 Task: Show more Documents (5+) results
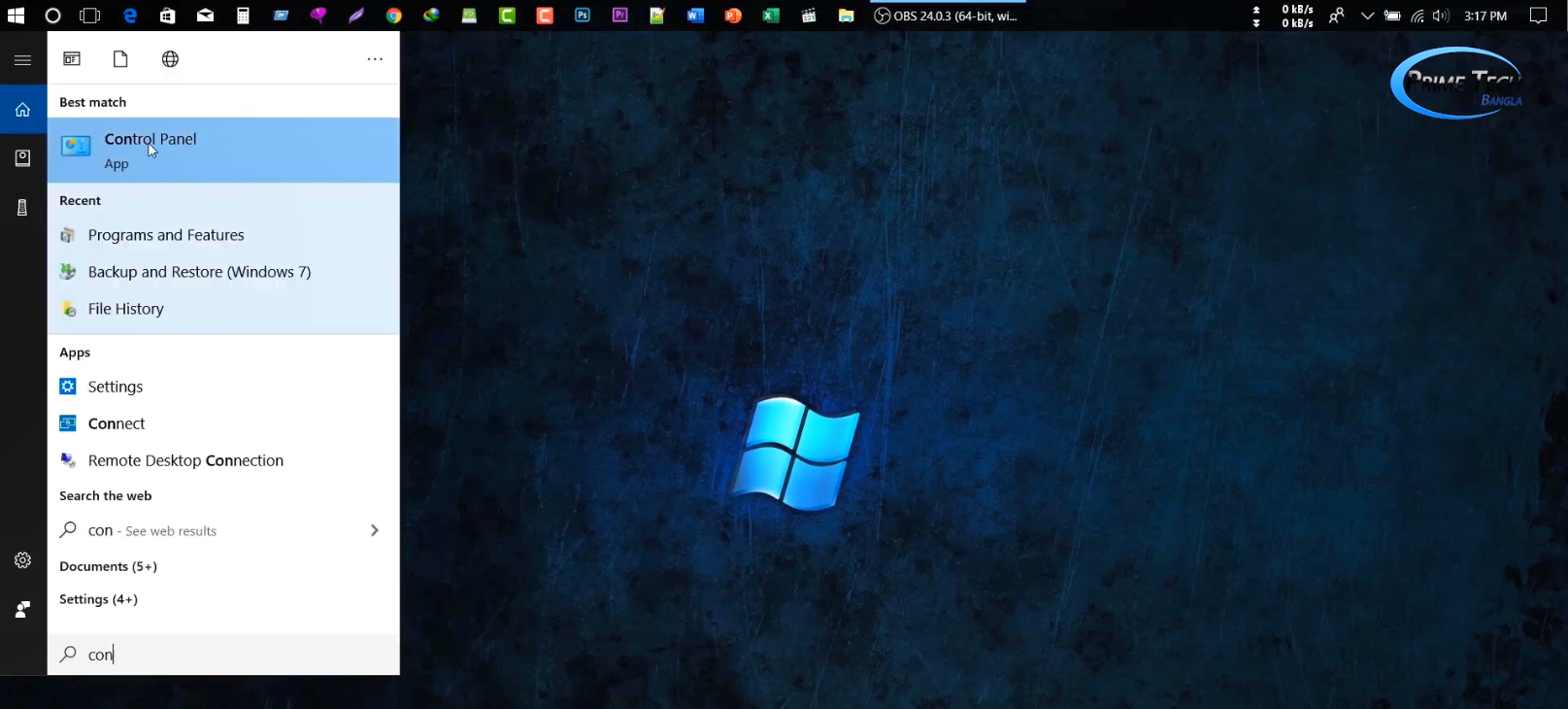108,566
